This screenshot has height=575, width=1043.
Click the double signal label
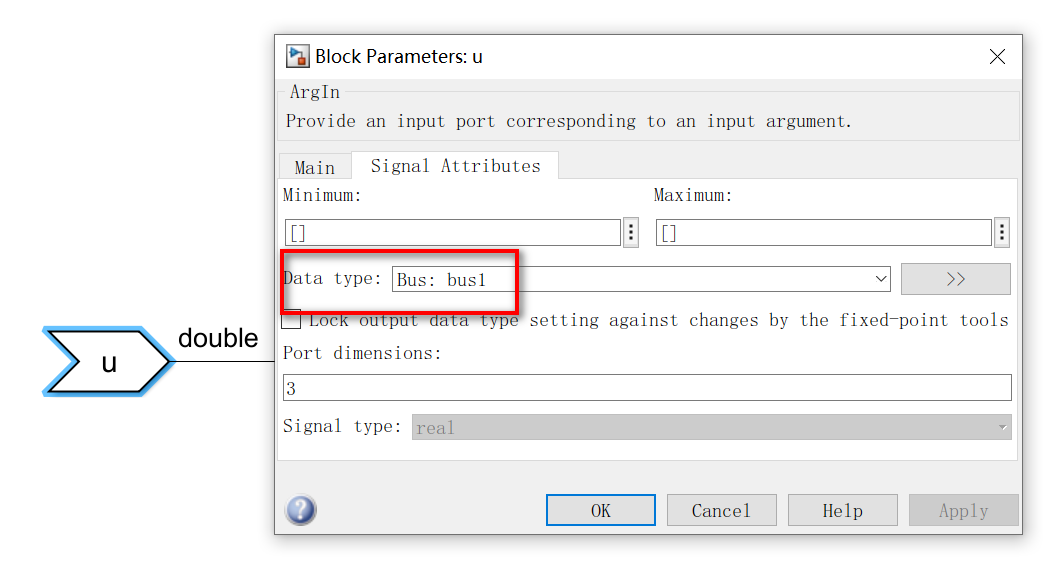pos(218,339)
